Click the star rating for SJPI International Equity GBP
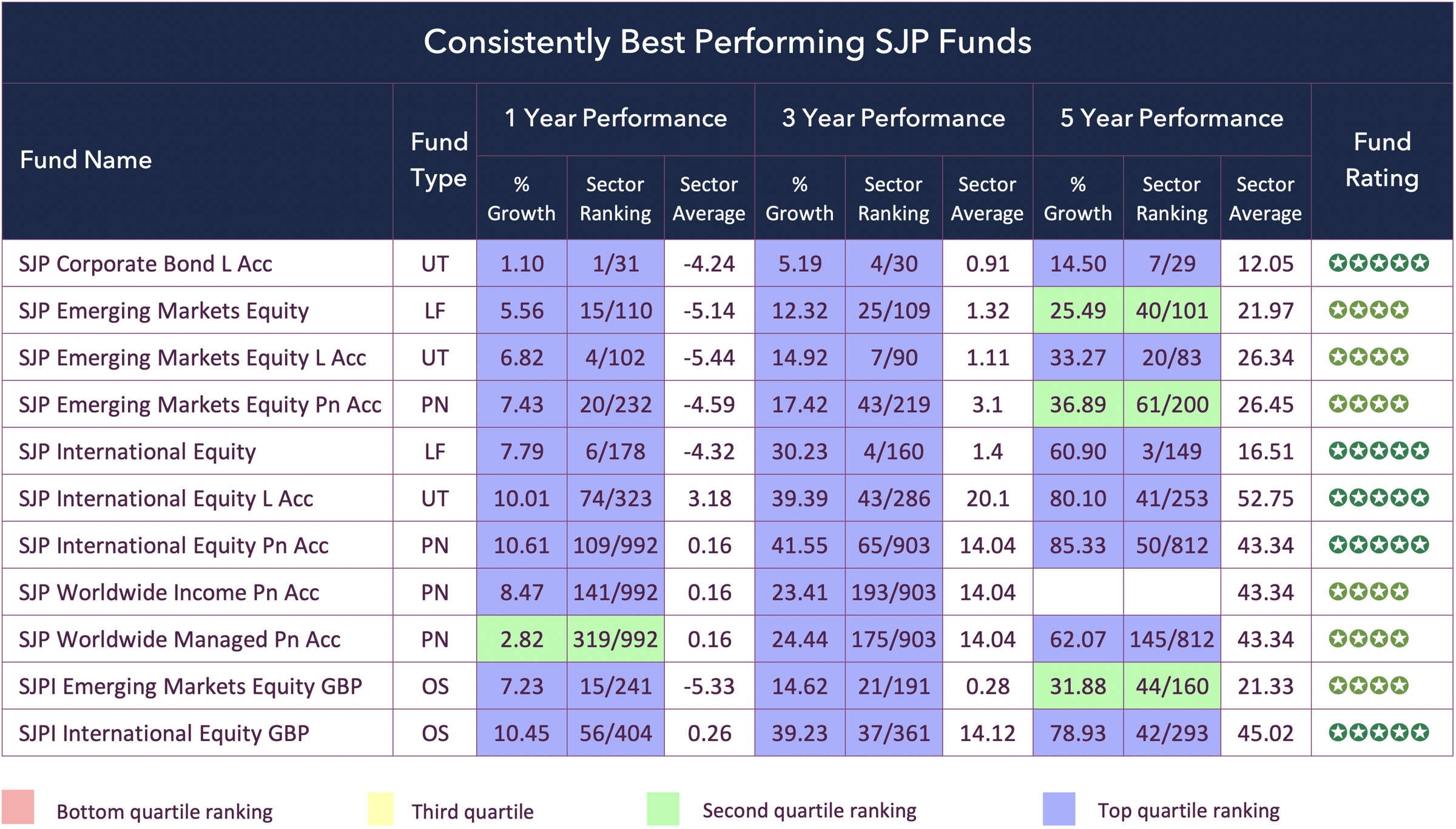The height and width of the screenshot is (829, 1456). tap(1378, 733)
